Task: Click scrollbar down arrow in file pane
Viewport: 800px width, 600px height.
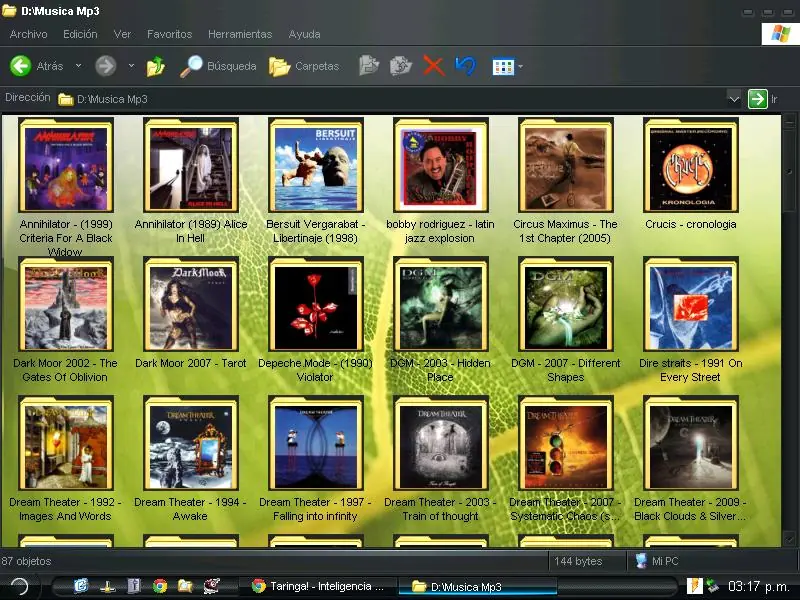Action: [789, 539]
